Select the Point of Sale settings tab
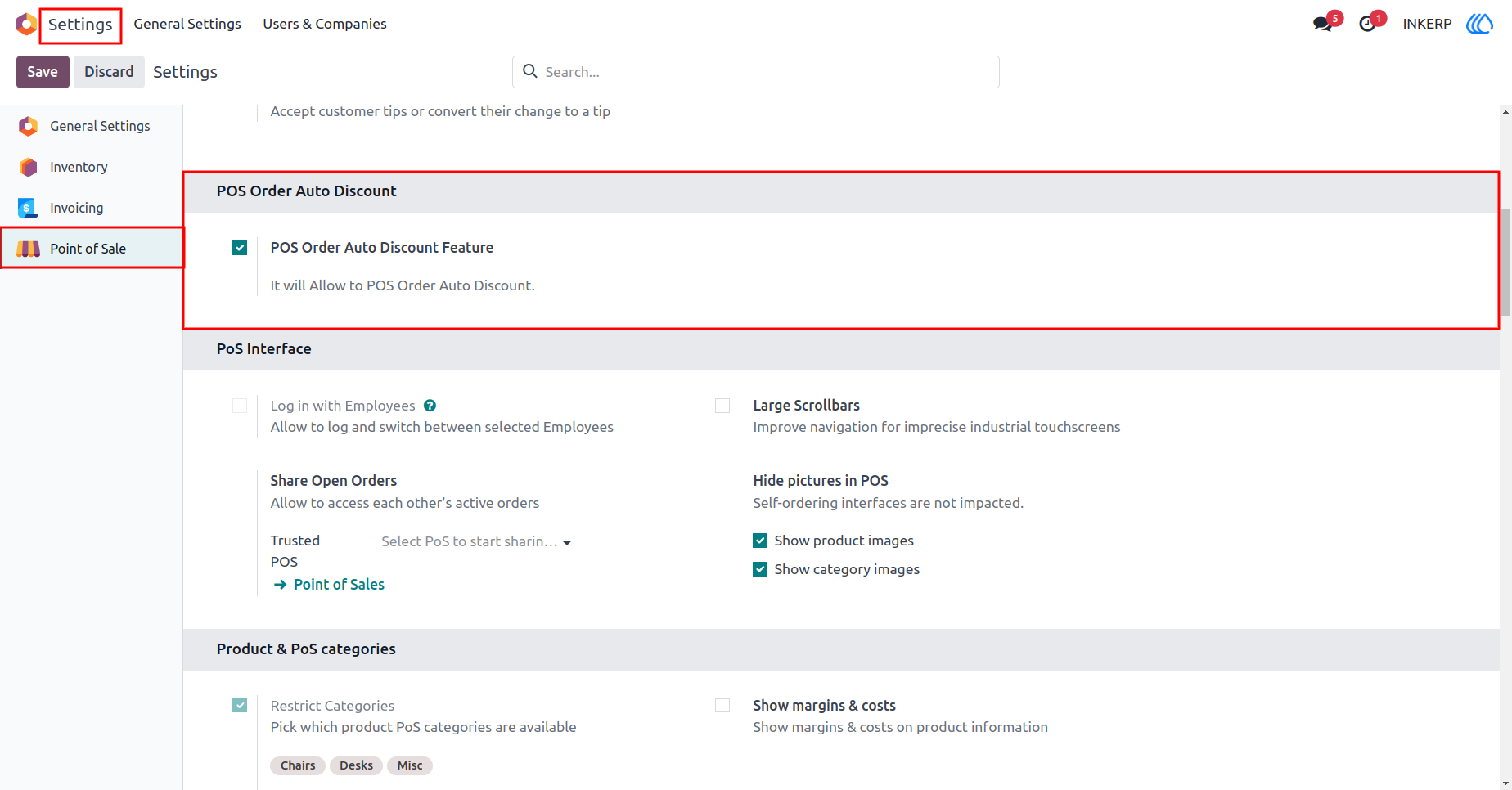Viewport: 1512px width, 790px height. [92, 249]
